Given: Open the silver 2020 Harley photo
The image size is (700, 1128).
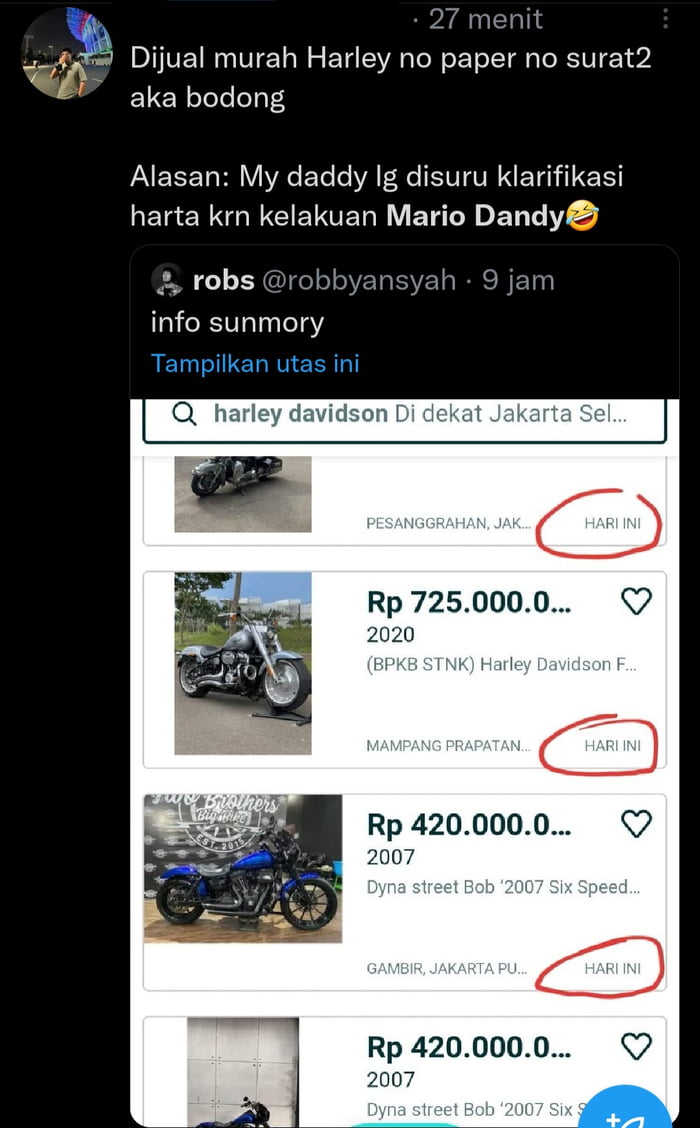Looking at the screenshot, I should (242, 662).
